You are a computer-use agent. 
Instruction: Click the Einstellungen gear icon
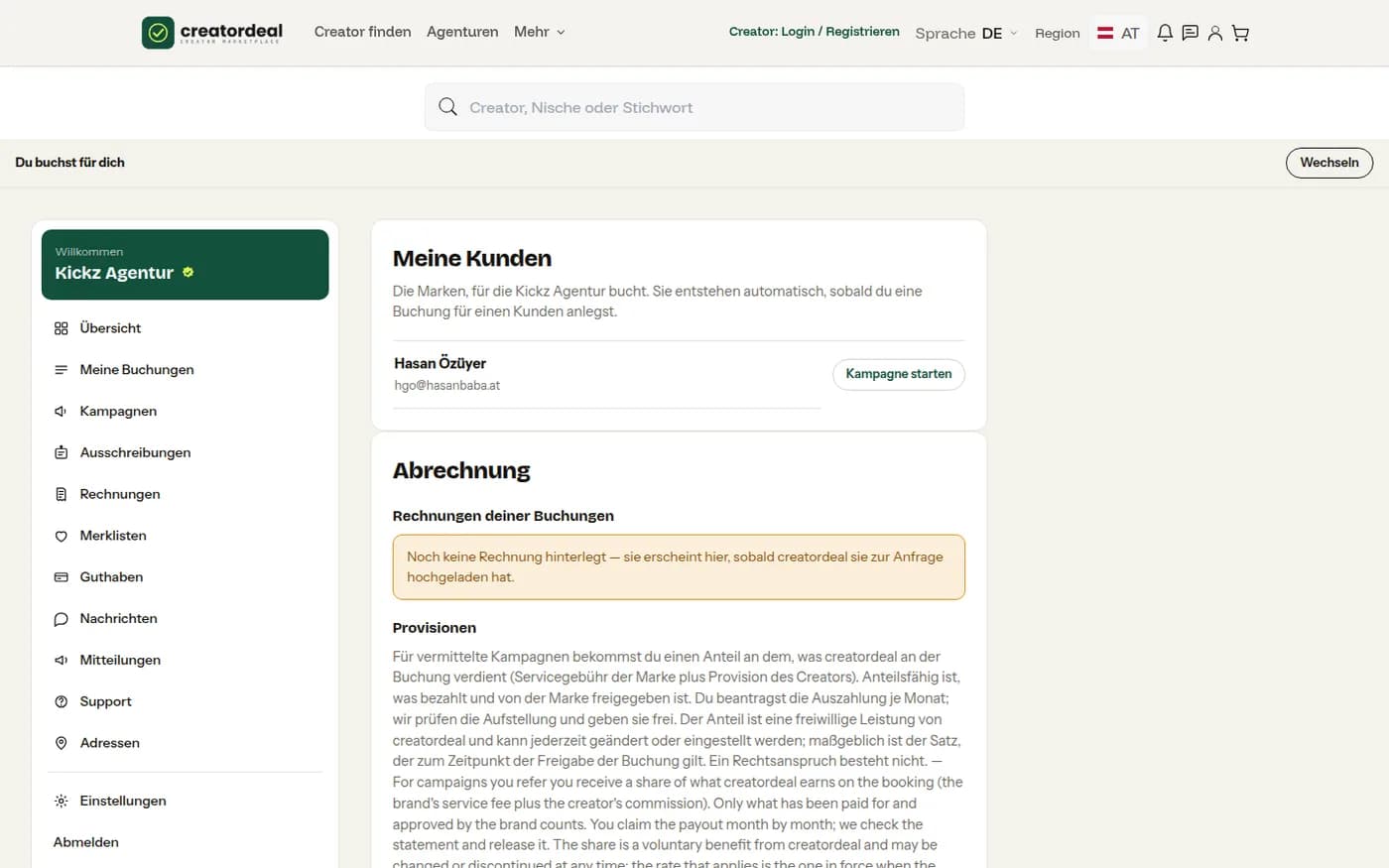point(61,802)
